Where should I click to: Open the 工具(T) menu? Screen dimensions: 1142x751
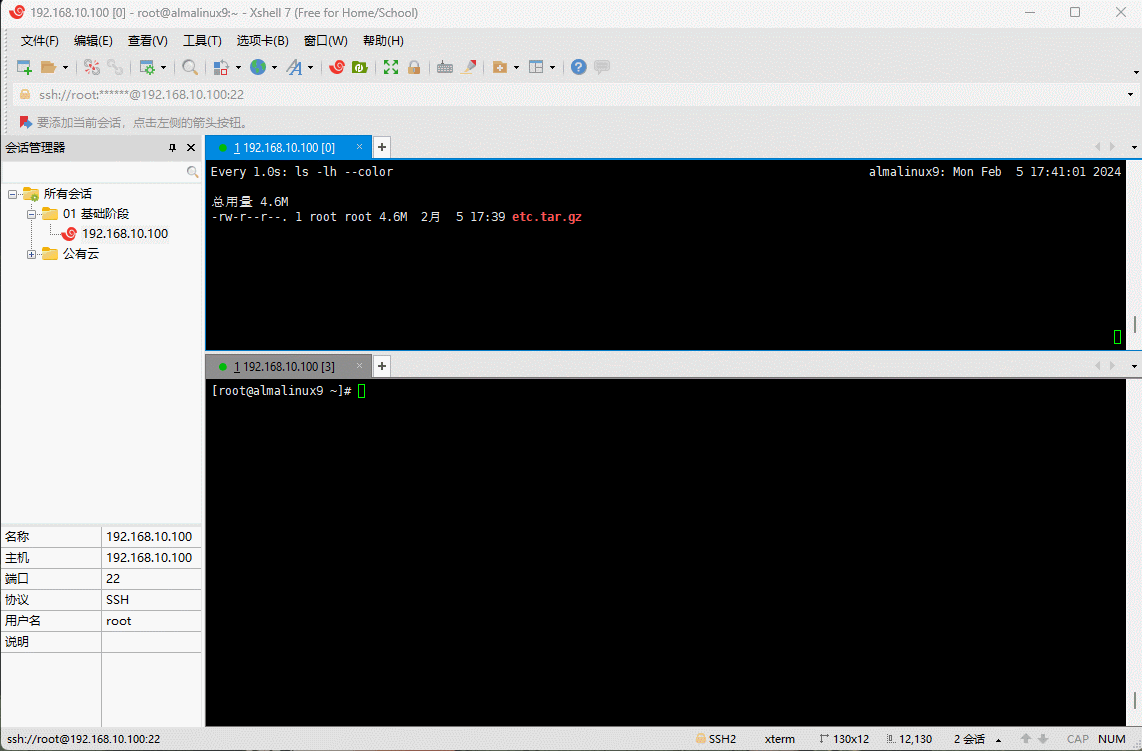point(201,41)
